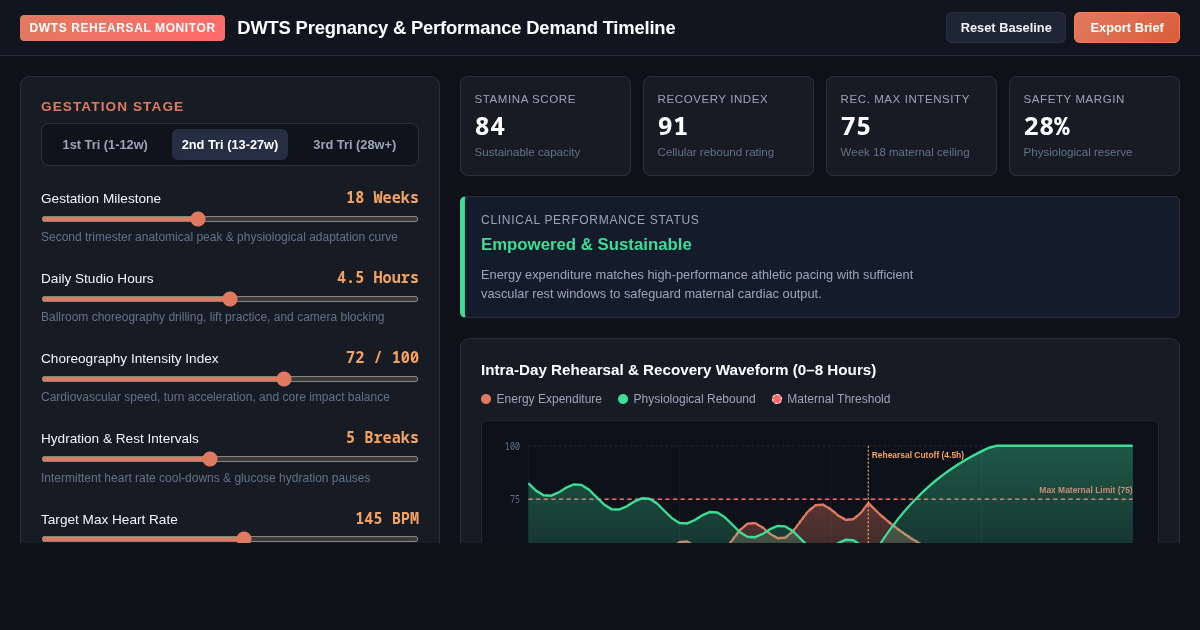Click the Gestation Stage section heading
This screenshot has height=630, width=1200.
[x=113, y=106]
